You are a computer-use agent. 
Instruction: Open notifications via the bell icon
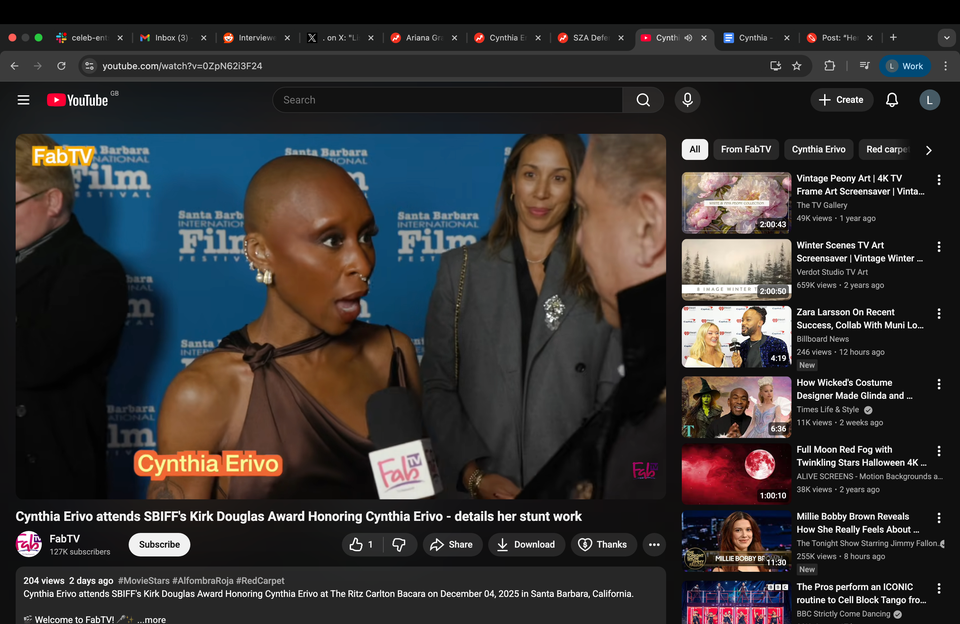pos(891,100)
